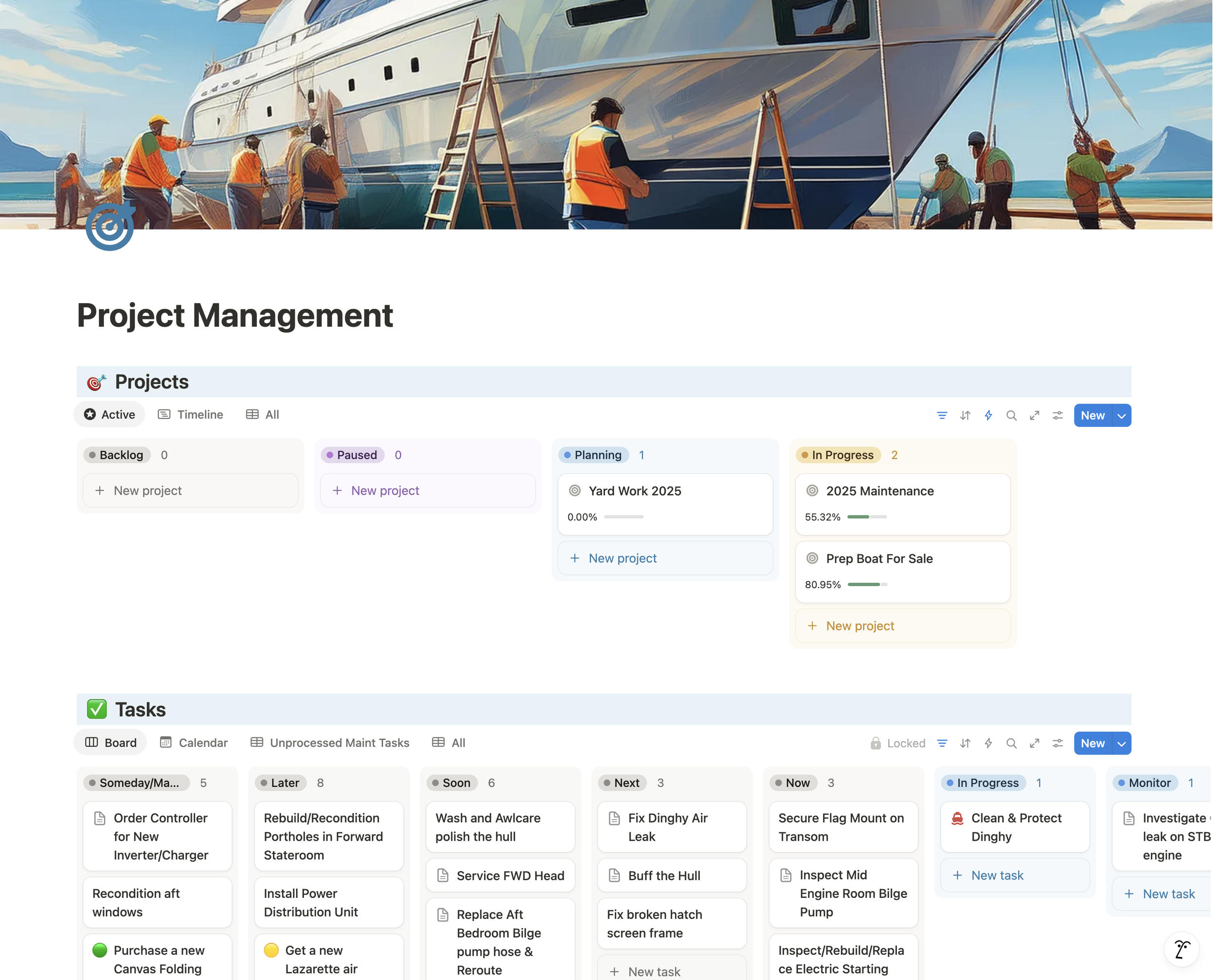Image resolution: width=1214 pixels, height=980 pixels.
Task: Open Projects database in full page
Action: pyautogui.click(x=1034, y=416)
